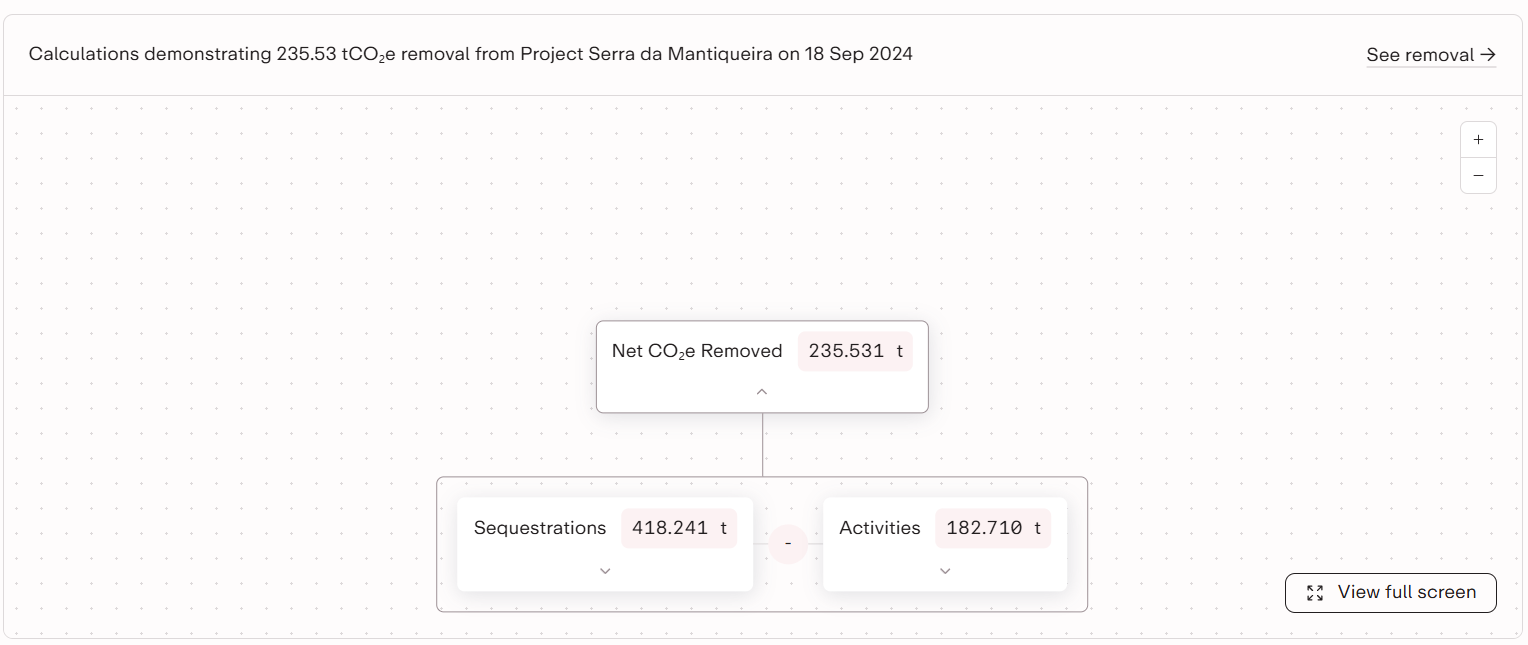Collapse the Net CO₂e Removed node chevron
The height and width of the screenshot is (645, 1528).
point(762,392)
